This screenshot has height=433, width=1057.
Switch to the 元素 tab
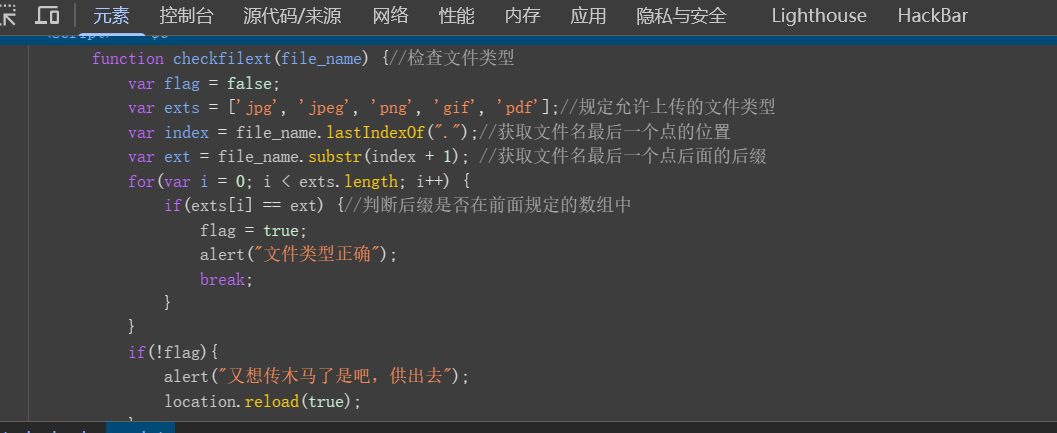click(x=111, y=16)
